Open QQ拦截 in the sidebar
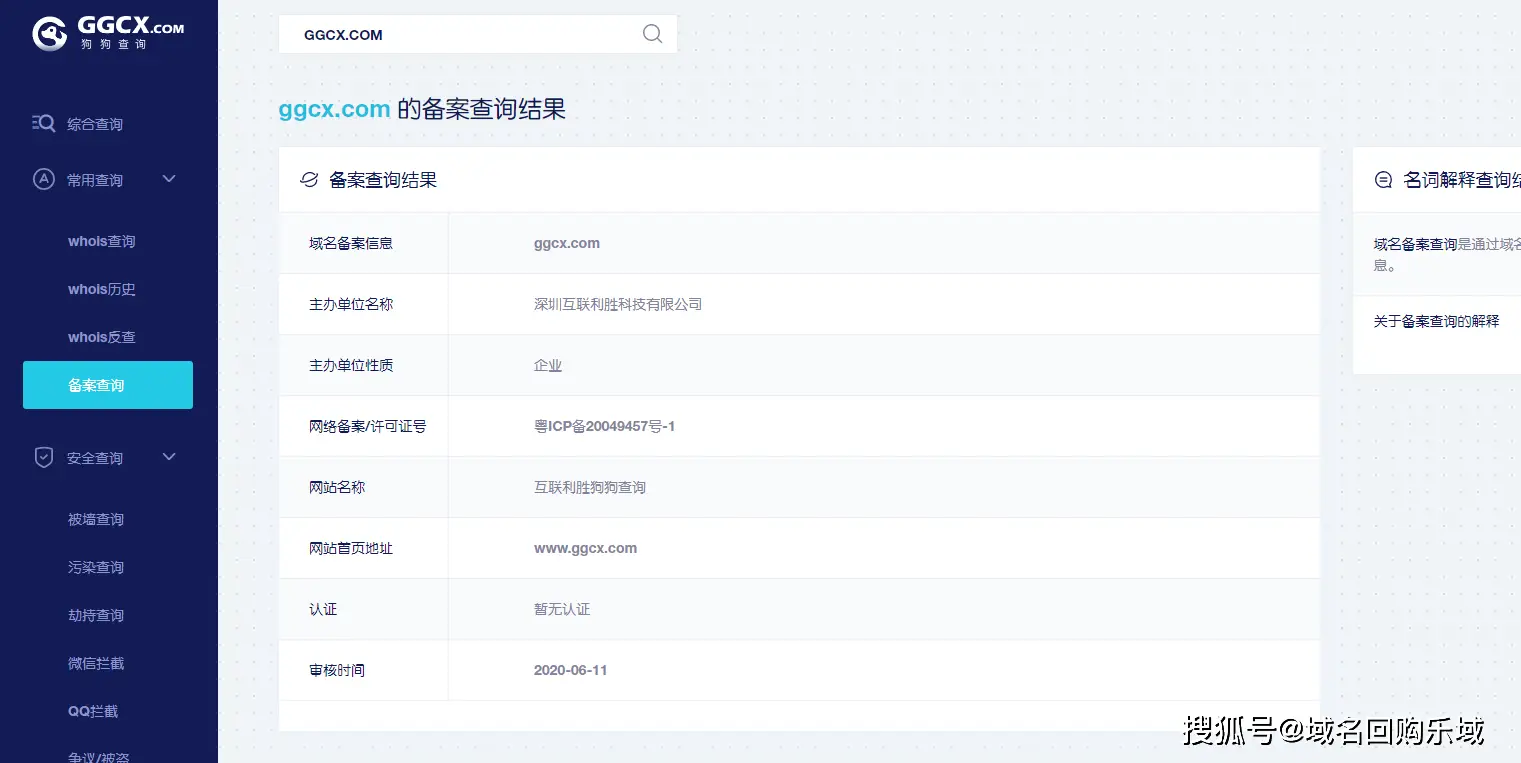The width and height of the screenshot is (1521, 763). tap(93, 711)
